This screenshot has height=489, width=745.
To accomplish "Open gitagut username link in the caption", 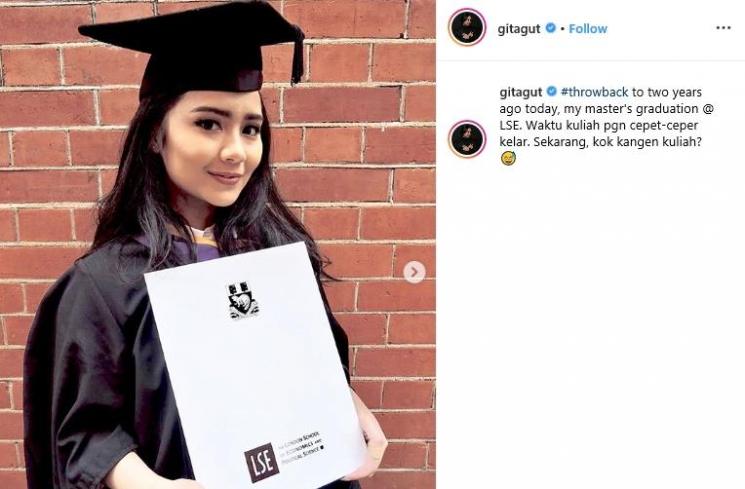I will pos(521,92).
